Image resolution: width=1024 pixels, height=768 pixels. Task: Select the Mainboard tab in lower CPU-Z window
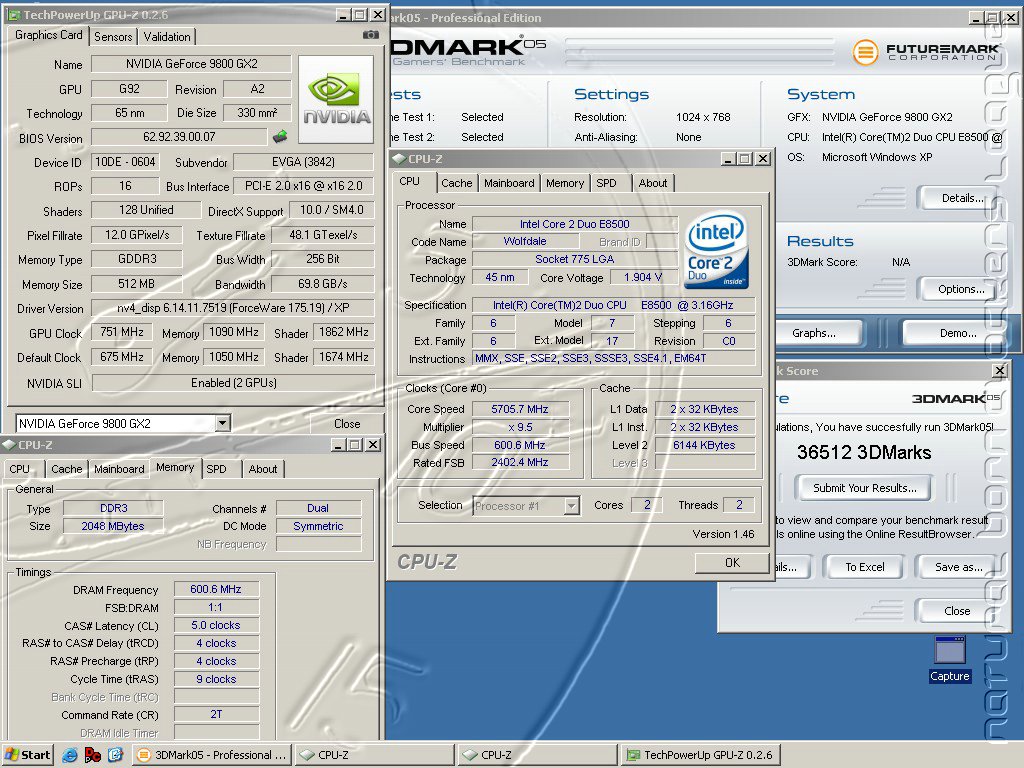[x=119, y=469]
